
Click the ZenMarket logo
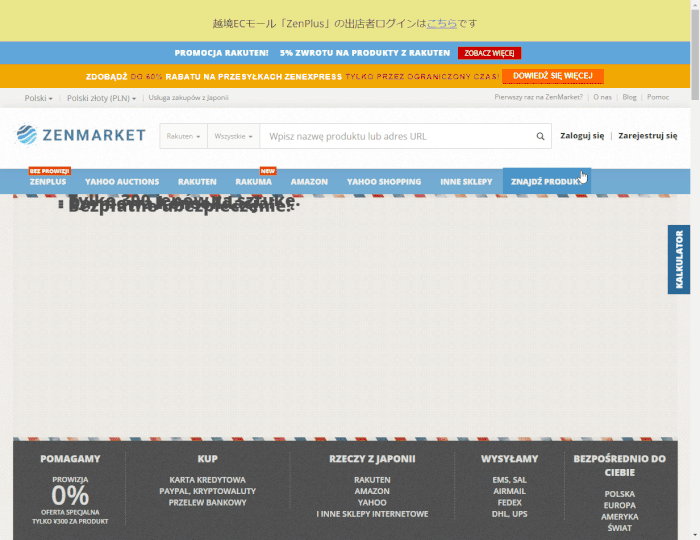pyautogui.click(x=81, y=135)
